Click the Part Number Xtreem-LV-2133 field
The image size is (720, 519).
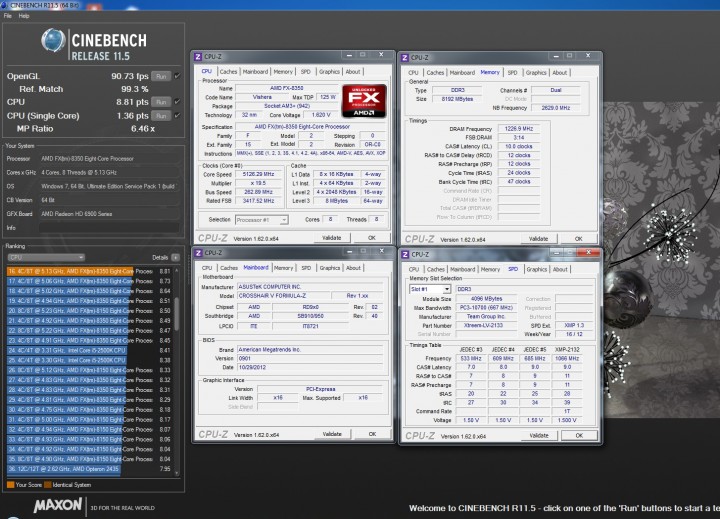click(487, 325)
